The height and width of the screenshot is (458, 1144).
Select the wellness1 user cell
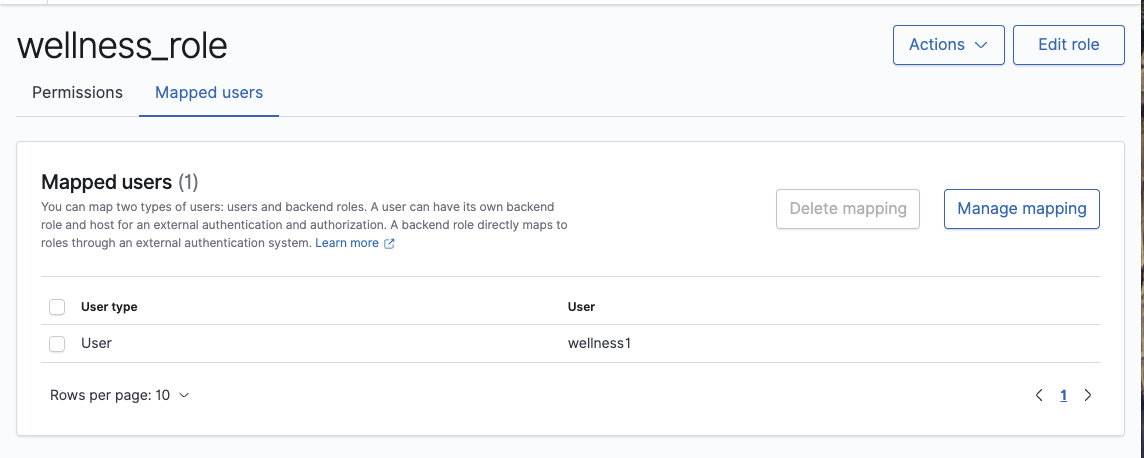tap(599, 343)
